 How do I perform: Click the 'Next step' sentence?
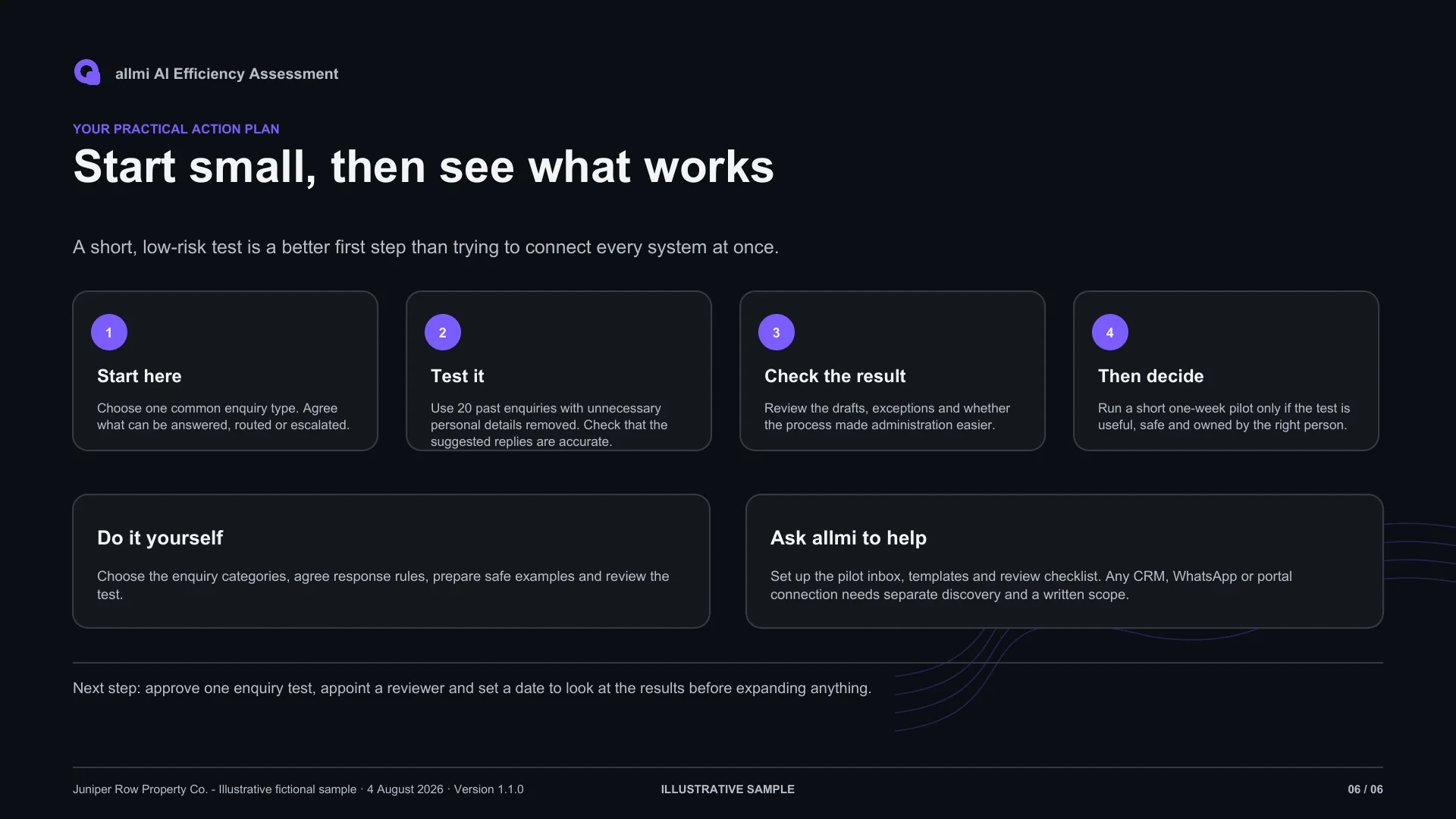472,688
